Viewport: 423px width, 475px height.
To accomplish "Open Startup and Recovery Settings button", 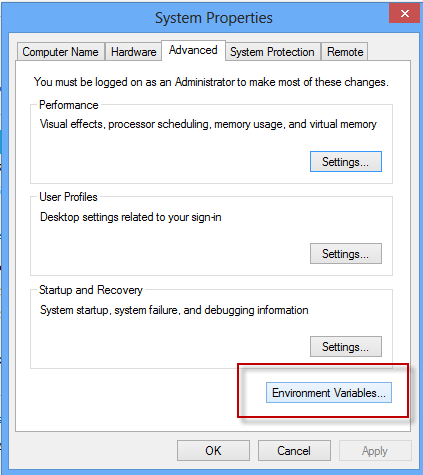I will pyautogui.click(x=346, y=347).
